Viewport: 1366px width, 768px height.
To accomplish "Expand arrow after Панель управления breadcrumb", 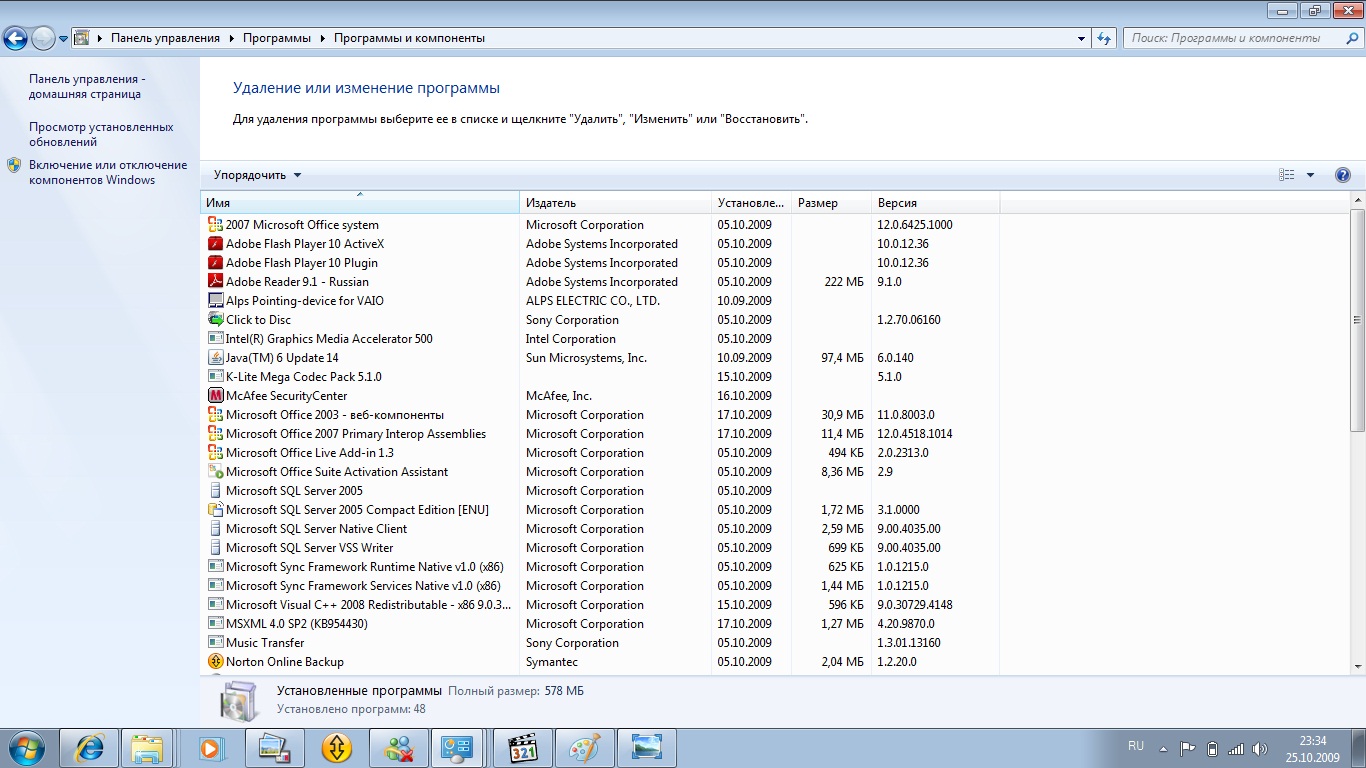I will tap(231, 38).
